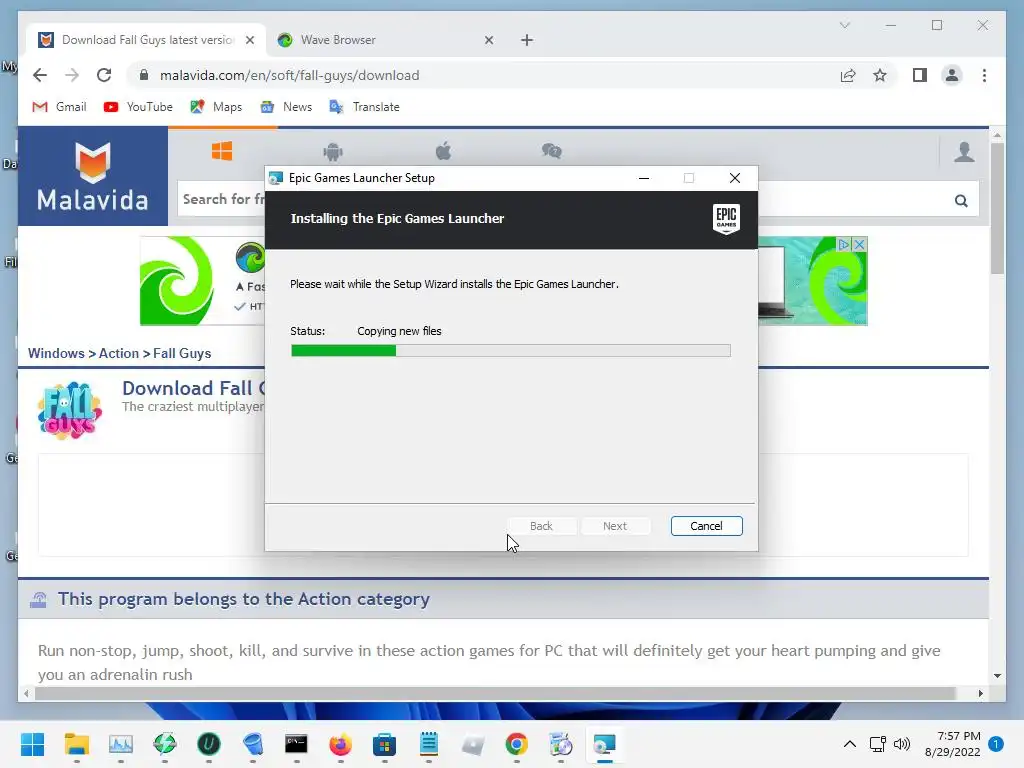1024x768 pixels.
Task: Open Chrome from taskbar
Action: (x=517, y=744)
